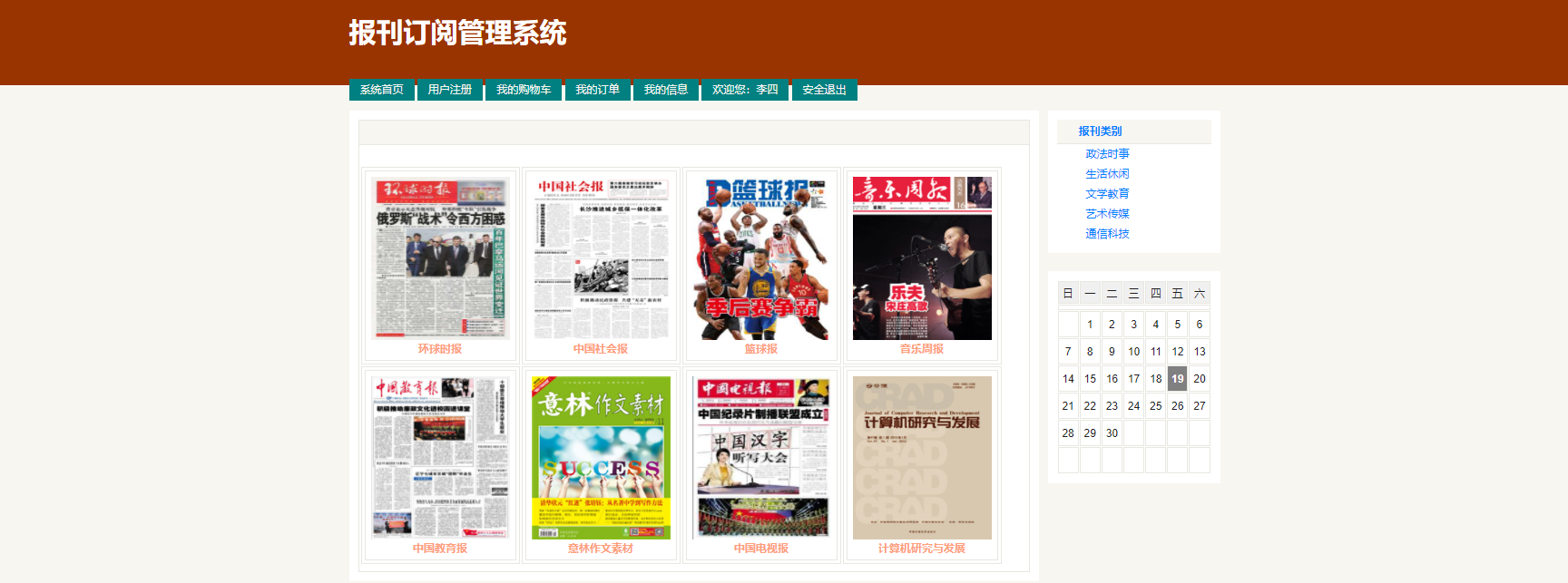Select the 政法时事 category link
The height and width of the screenshot is (583, 1568).
click(x=1107, y=154)
